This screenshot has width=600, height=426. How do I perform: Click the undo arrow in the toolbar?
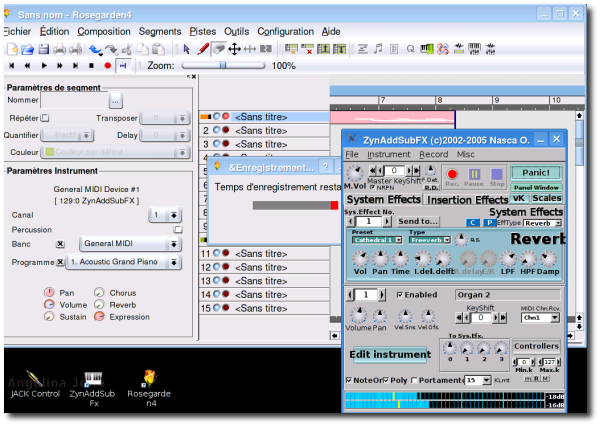(x=95, y=49)
